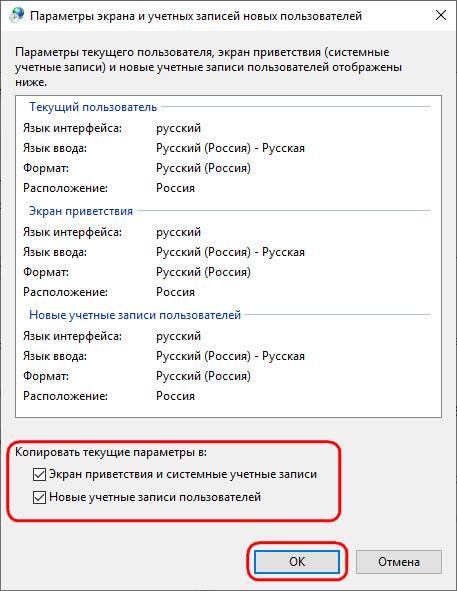Close the dialog with the X button
The height and width of the screenshot is (591, 457).
pyautogui.click(x=441, y=15)
